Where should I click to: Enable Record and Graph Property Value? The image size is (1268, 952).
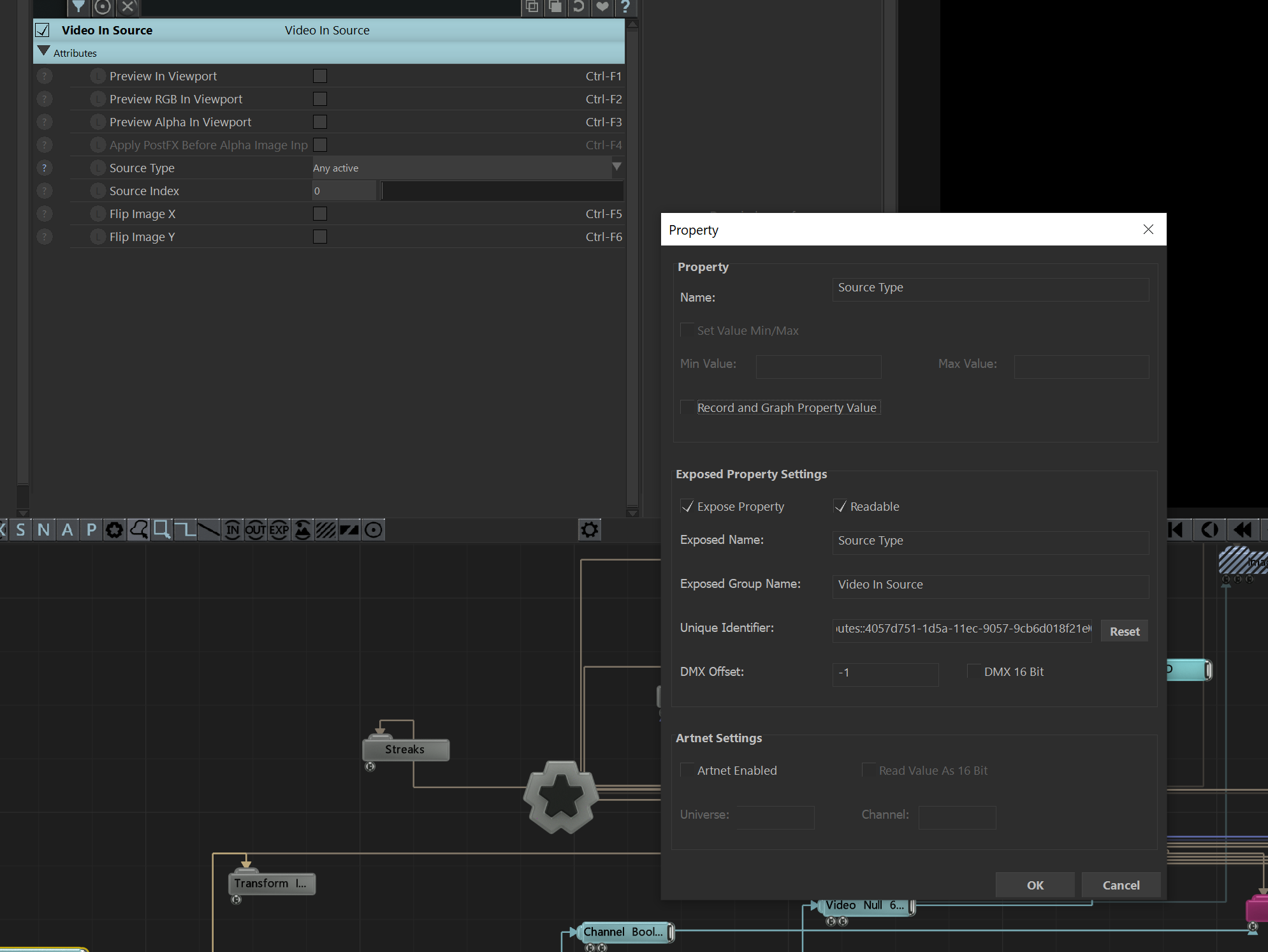click(687, 407)
